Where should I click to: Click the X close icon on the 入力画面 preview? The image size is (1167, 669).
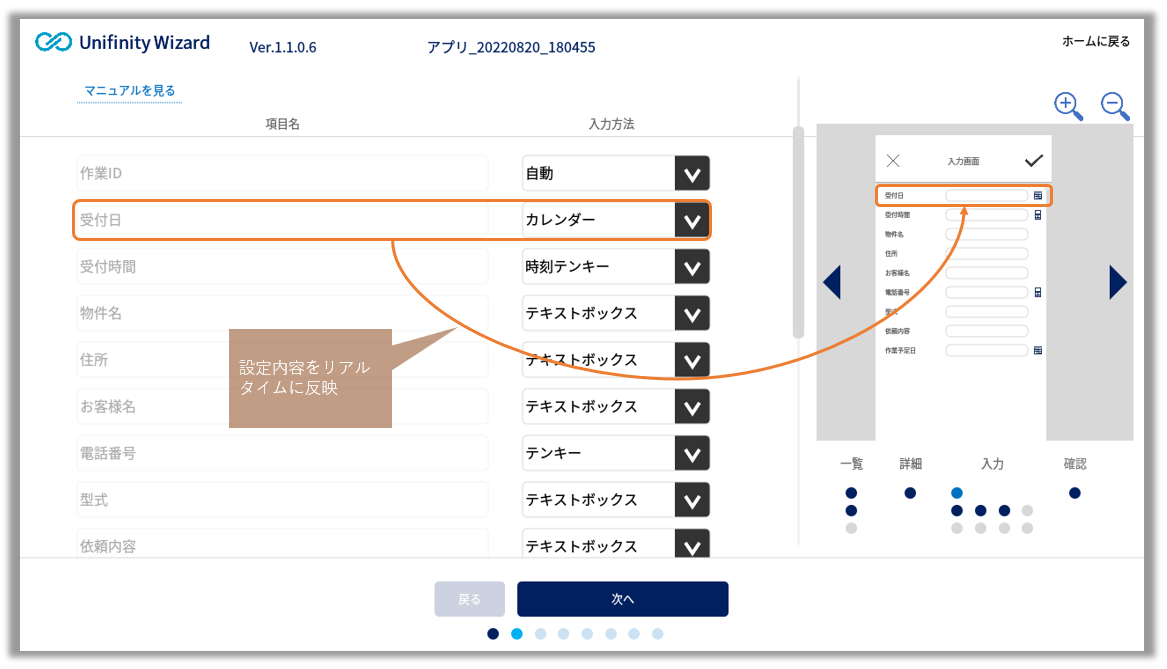pyautogui.click(x=893, y=159)
